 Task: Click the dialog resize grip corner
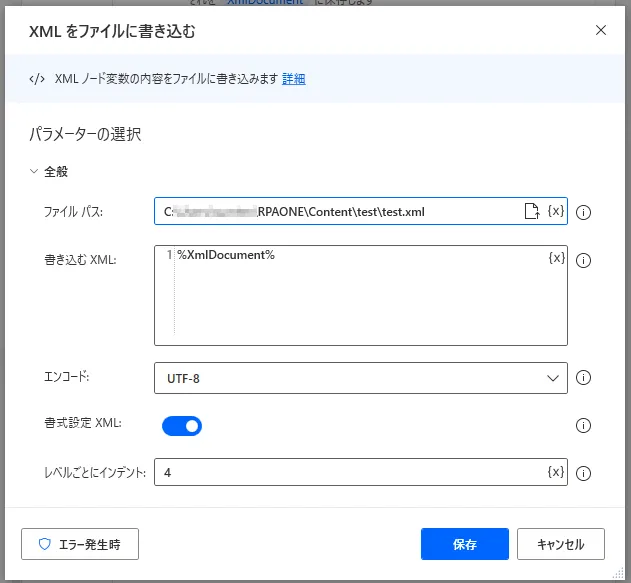tap(619, 574)
